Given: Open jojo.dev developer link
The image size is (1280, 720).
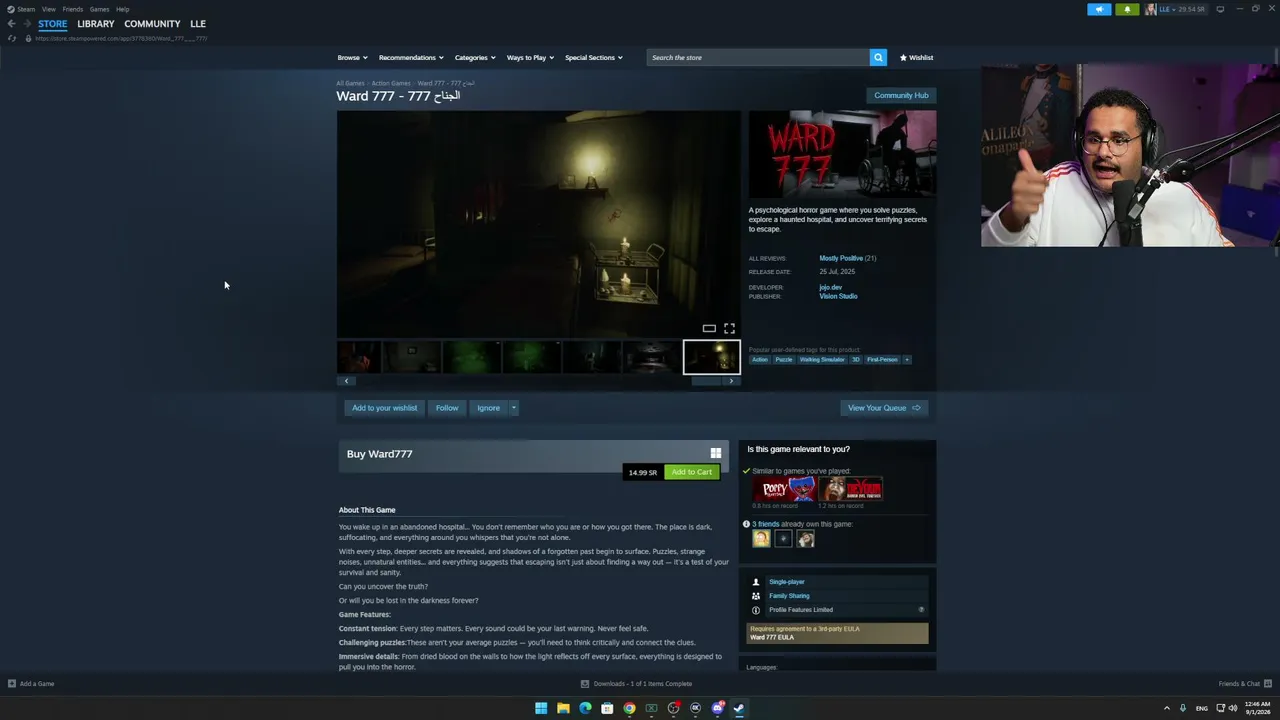Looking at the screenshot, I should 831,288.
